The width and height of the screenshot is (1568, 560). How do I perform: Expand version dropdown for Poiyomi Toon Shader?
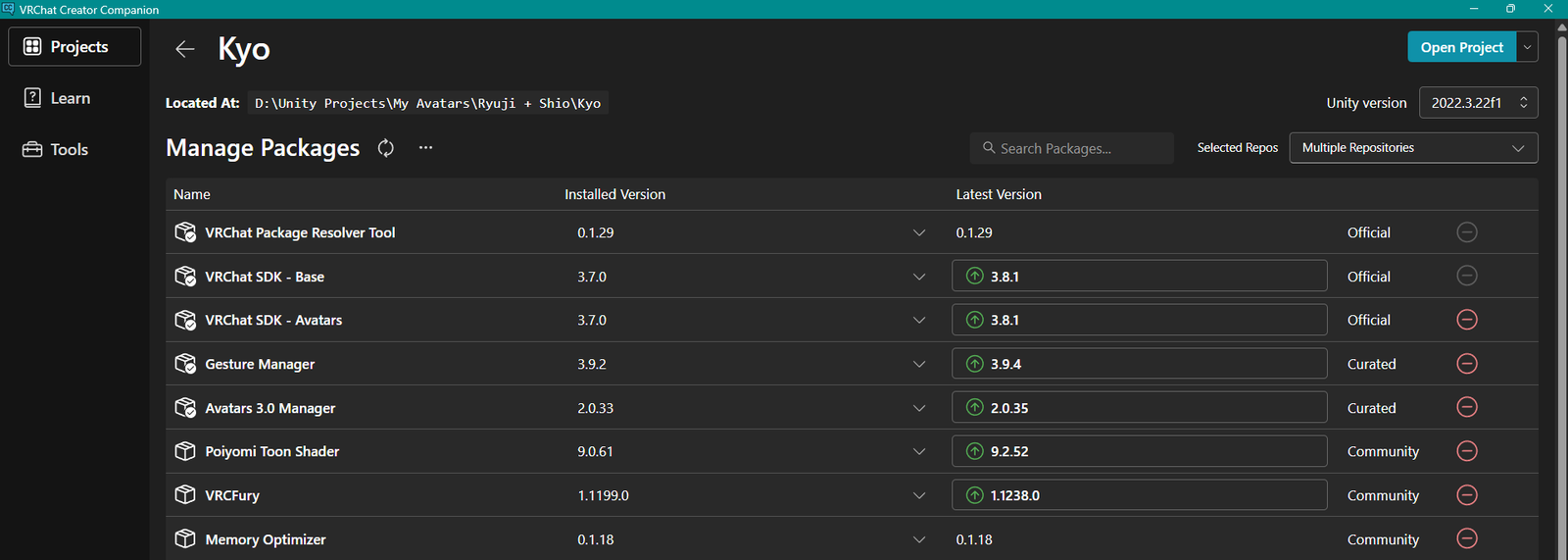pos(919,451)
